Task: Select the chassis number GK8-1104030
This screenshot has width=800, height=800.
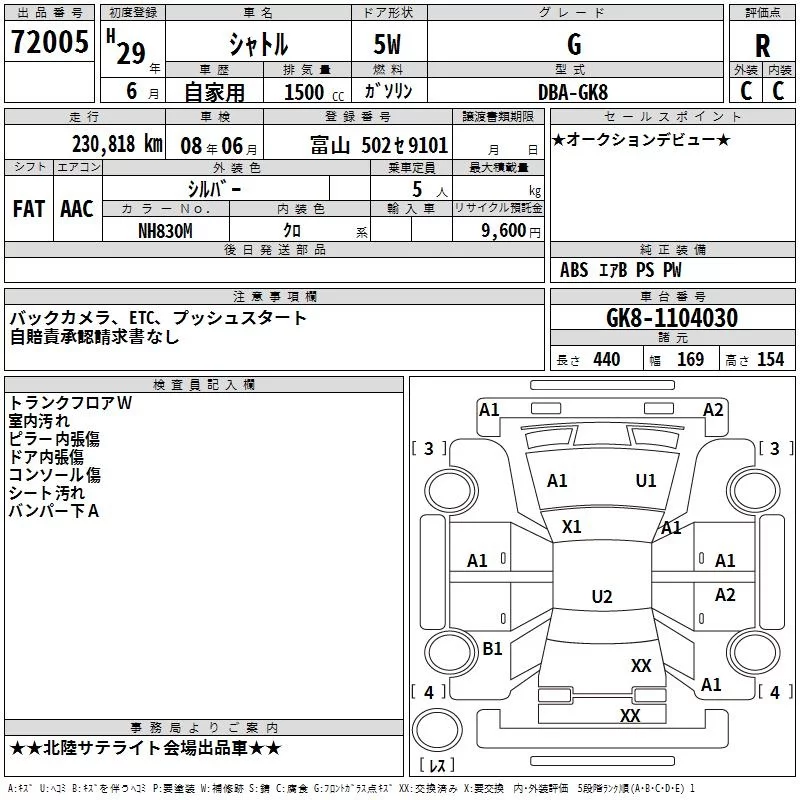Action: 672,318
